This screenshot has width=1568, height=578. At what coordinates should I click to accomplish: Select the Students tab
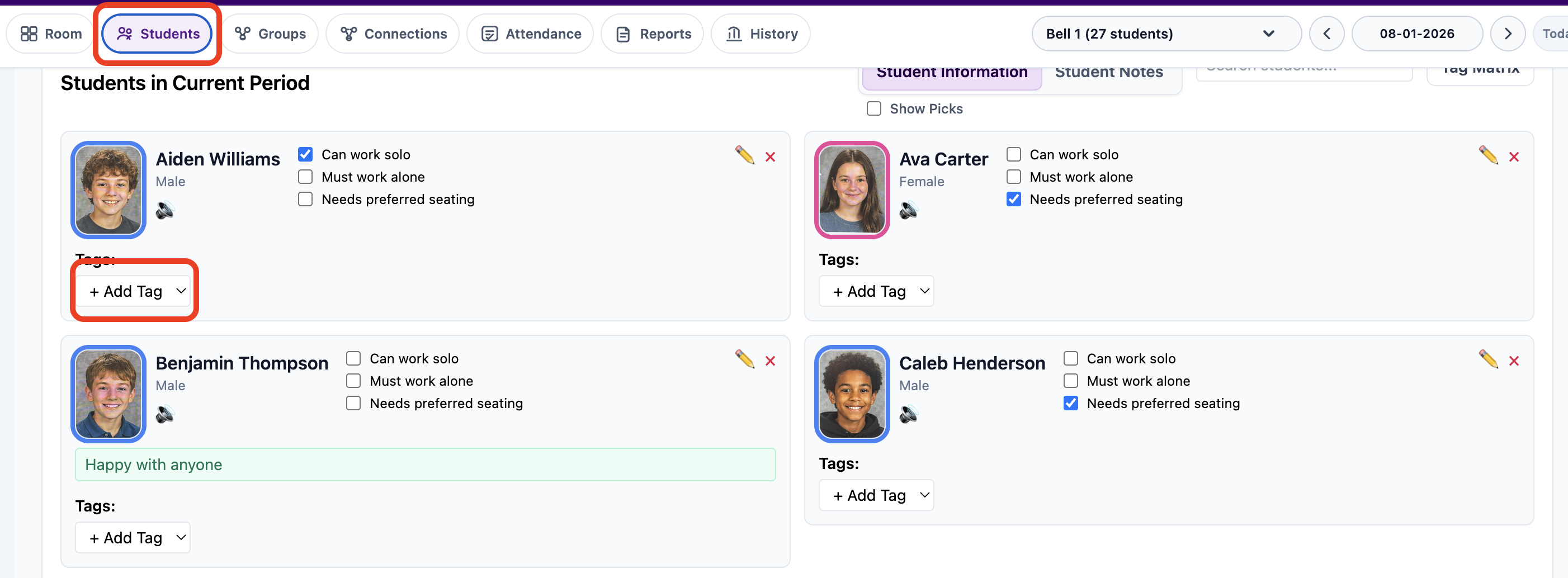[x=157, y=34]
